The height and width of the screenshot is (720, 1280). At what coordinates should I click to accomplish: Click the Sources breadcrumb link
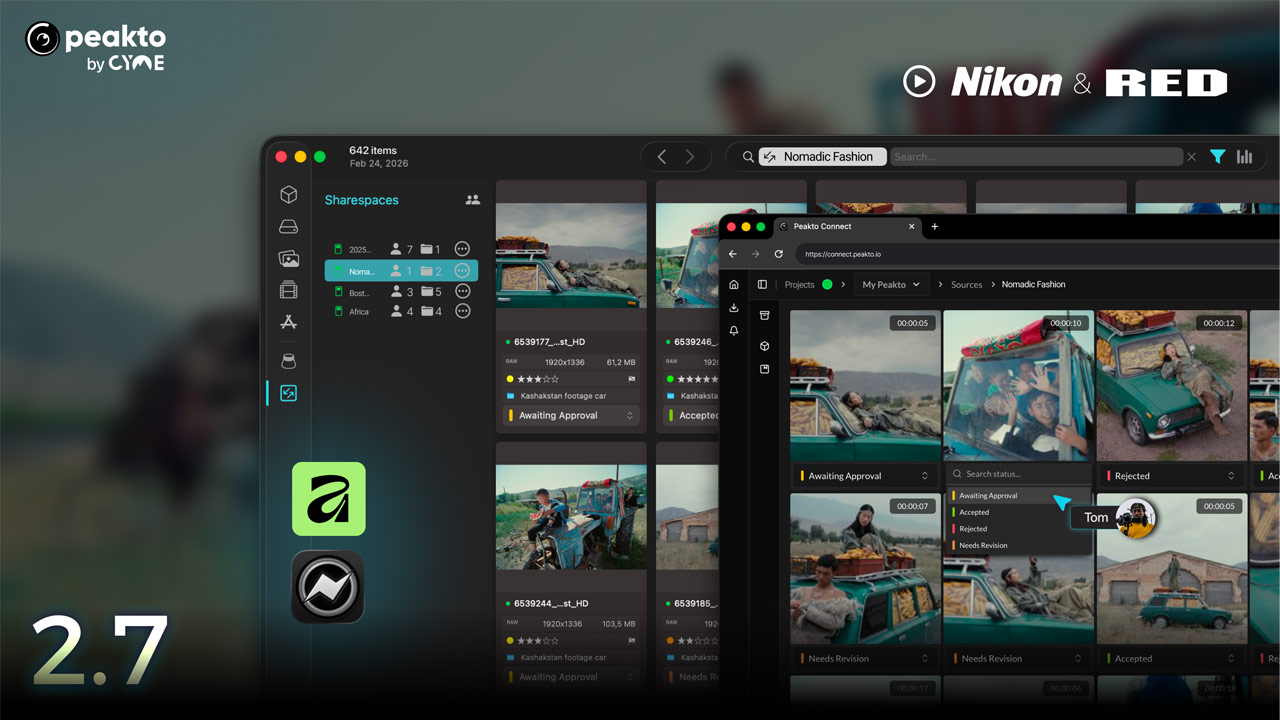click(966, 284)
